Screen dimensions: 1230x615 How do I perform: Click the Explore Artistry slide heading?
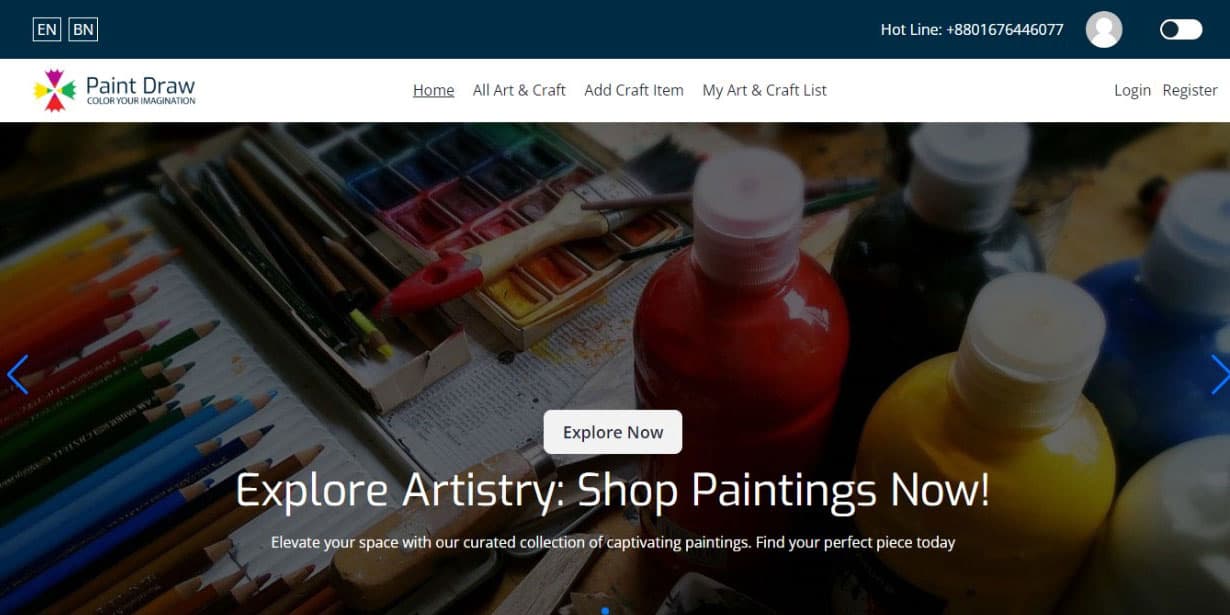pyautogui.click(x=613, y=490)
